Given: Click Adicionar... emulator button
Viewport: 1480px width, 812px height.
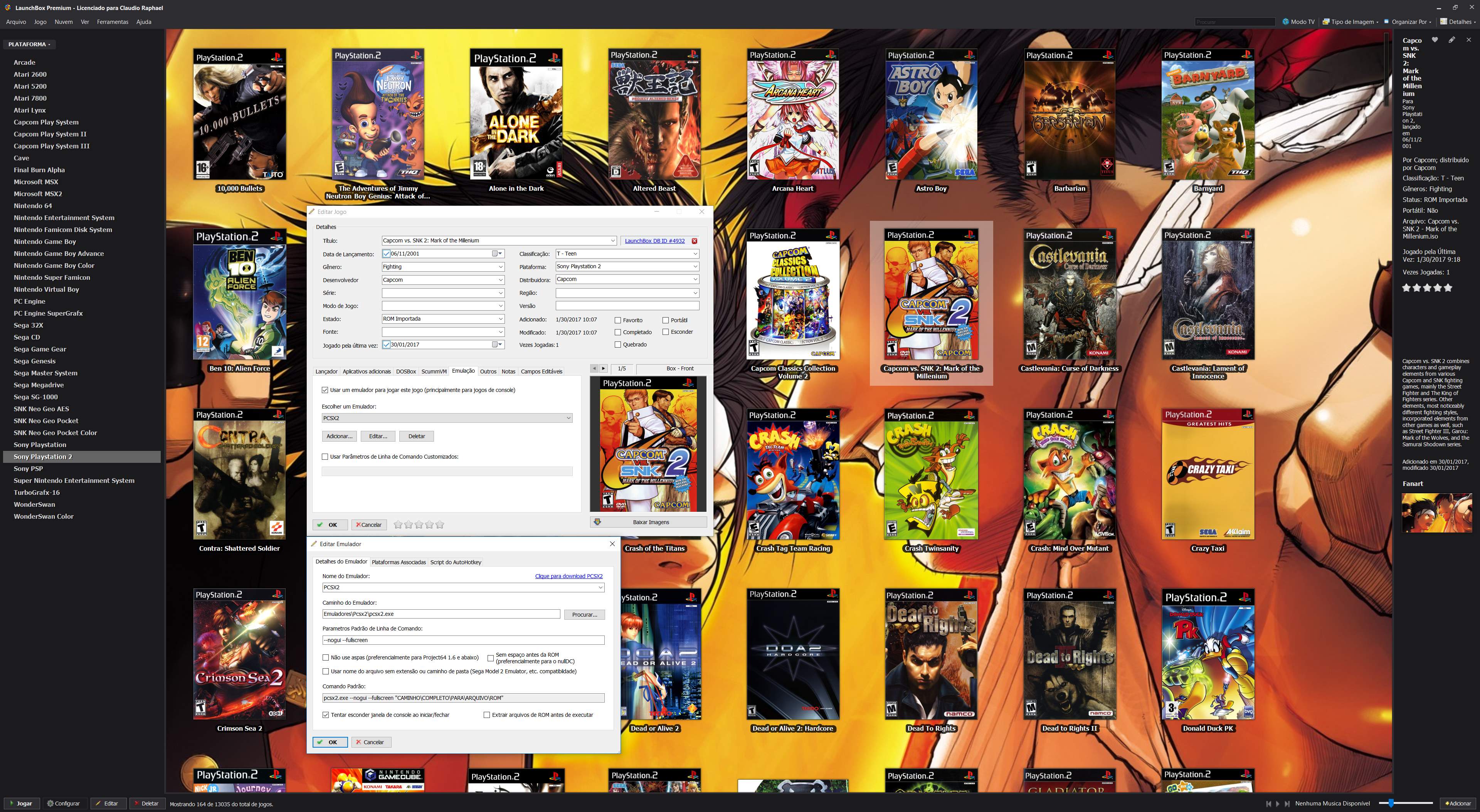Looking at the screenshot, I should point(339,436).
